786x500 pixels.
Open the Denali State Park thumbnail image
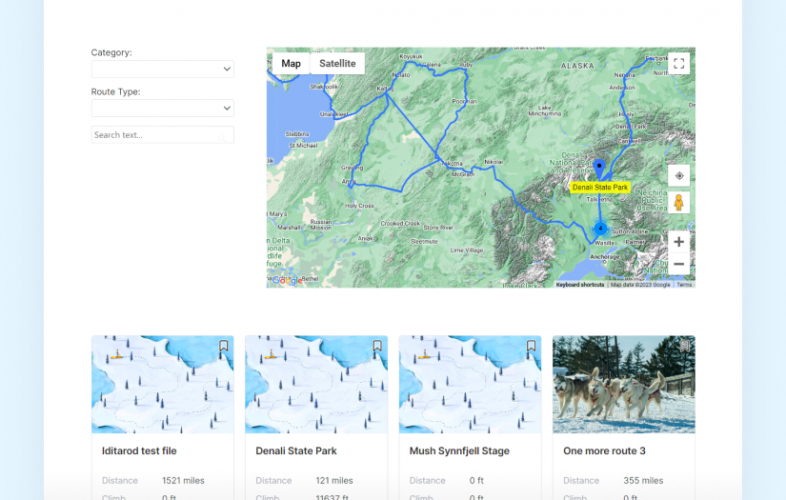click(x=316, y=384)
